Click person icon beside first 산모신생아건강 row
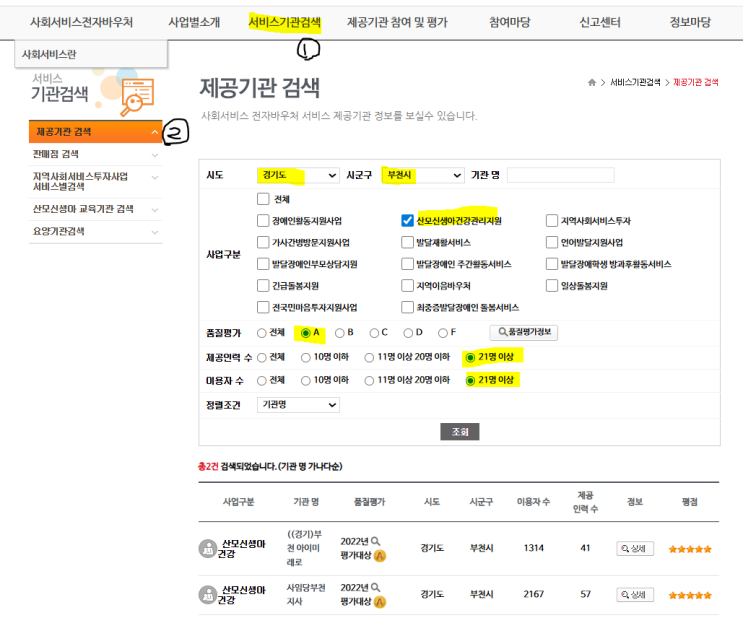Screen dimensions: 743x636 (x=207, y=549)
